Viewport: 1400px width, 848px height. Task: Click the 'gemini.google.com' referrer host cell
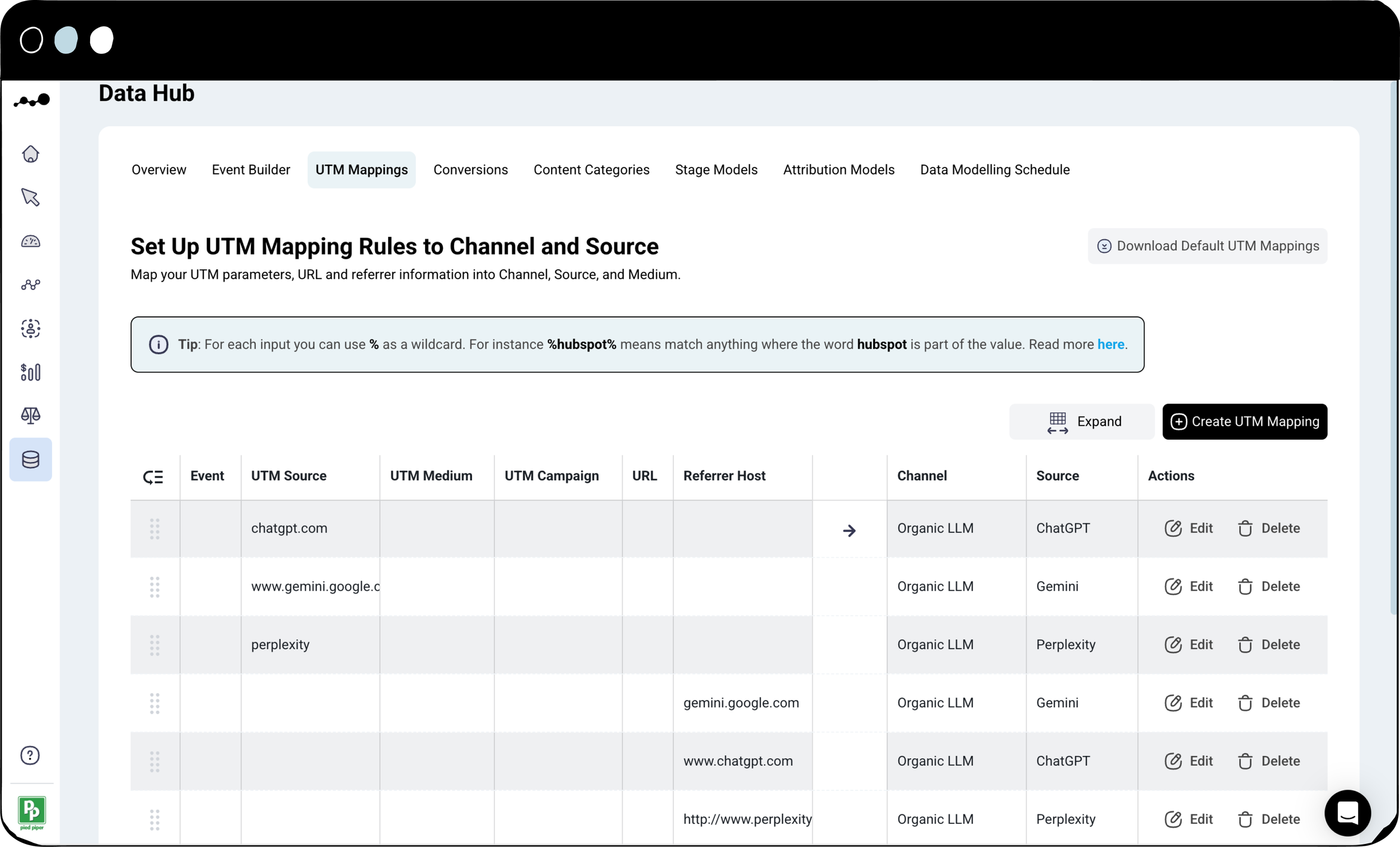(x=743, y=703)
